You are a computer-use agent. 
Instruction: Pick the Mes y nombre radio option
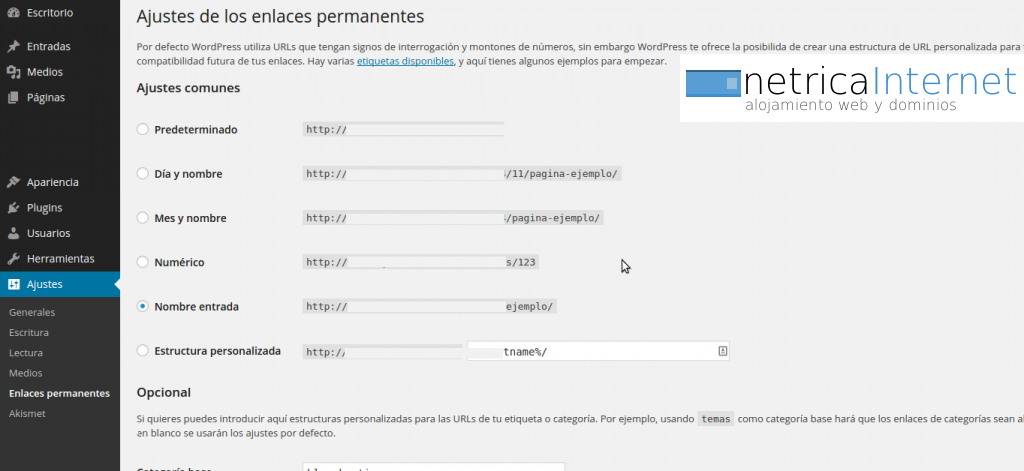pos(143,218)
